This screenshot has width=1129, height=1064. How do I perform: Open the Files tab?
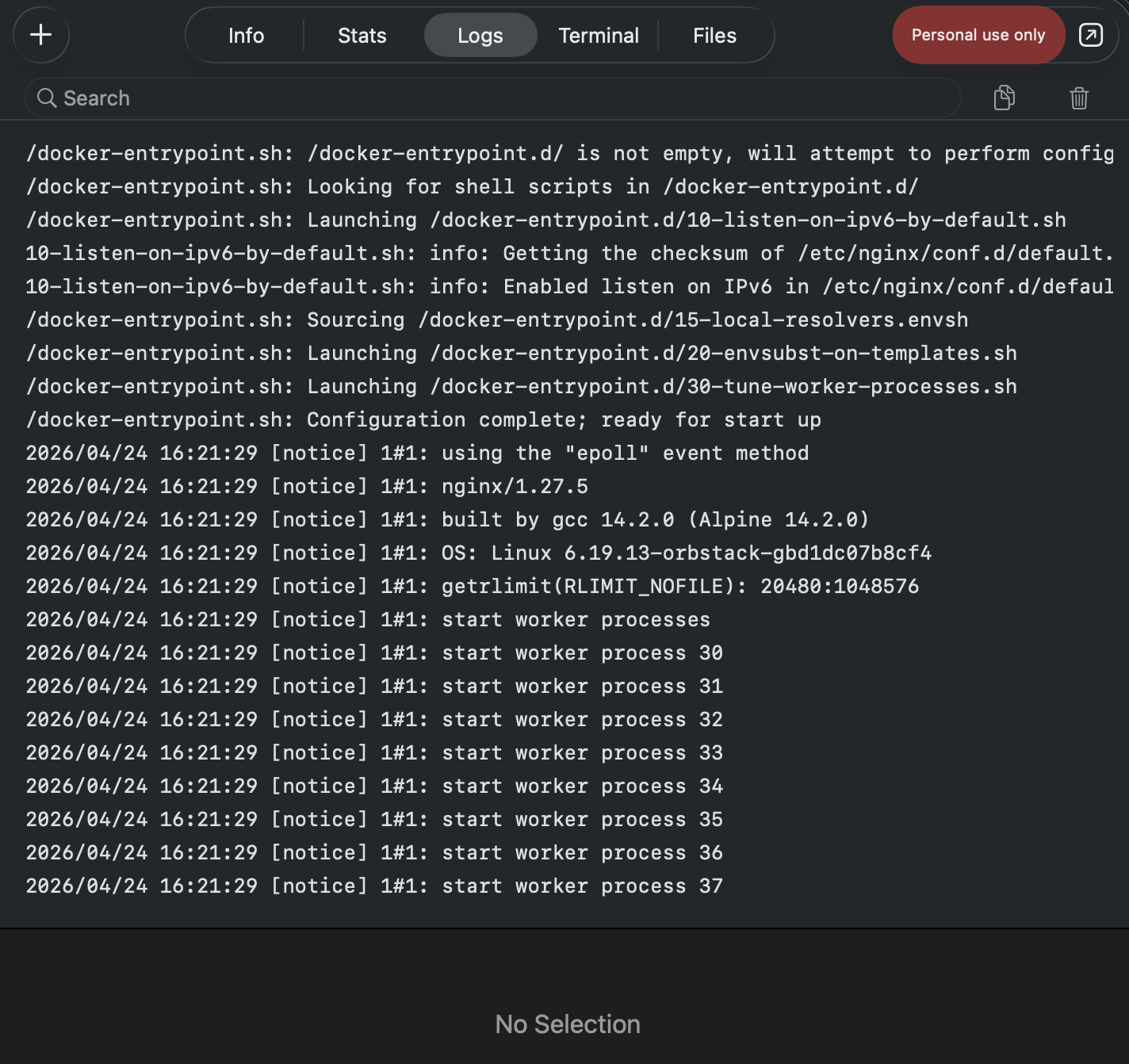coord(714,36)
